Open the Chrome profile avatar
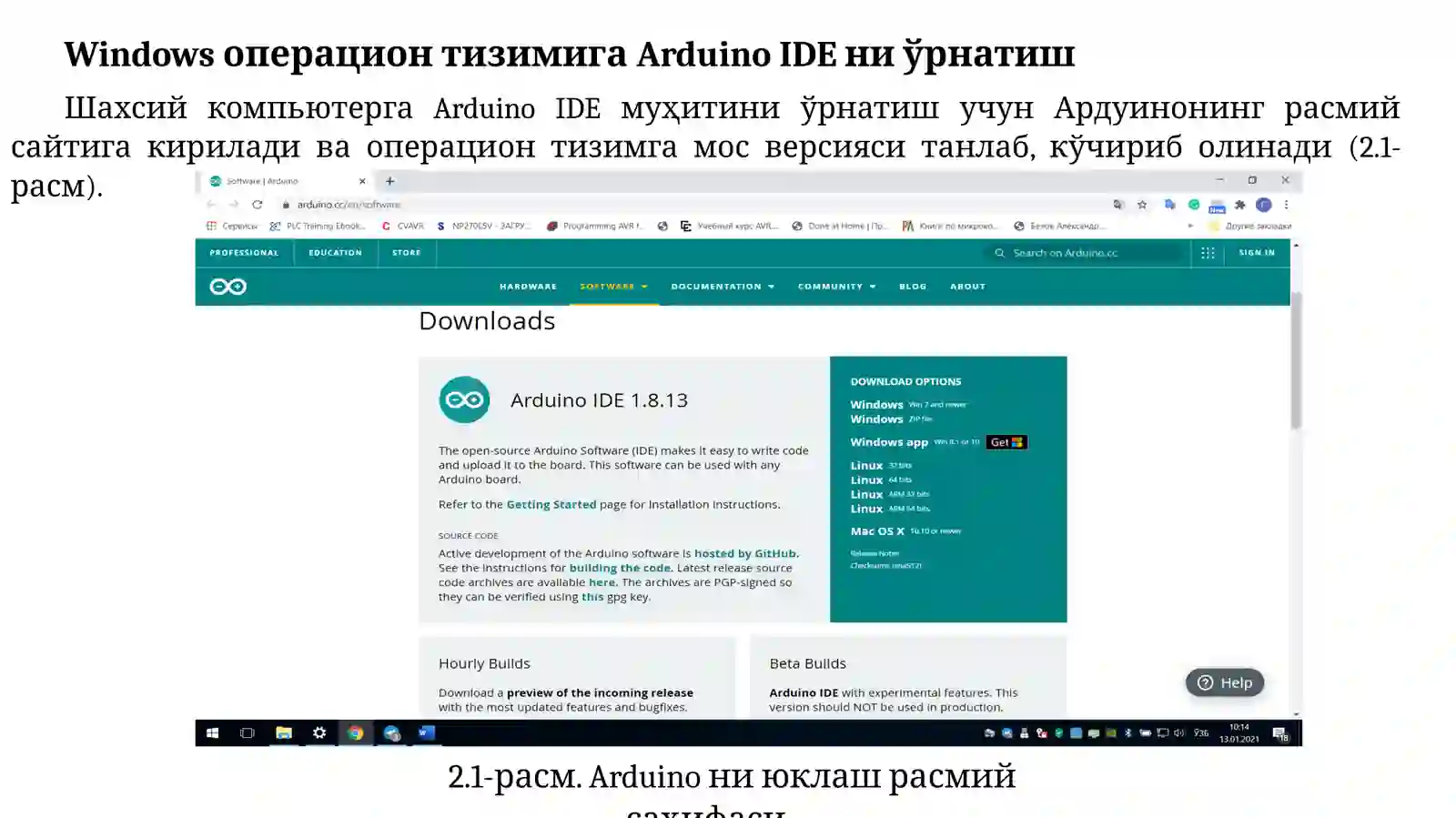This screenshot has width=1456, height=818. pos(1263,205)
